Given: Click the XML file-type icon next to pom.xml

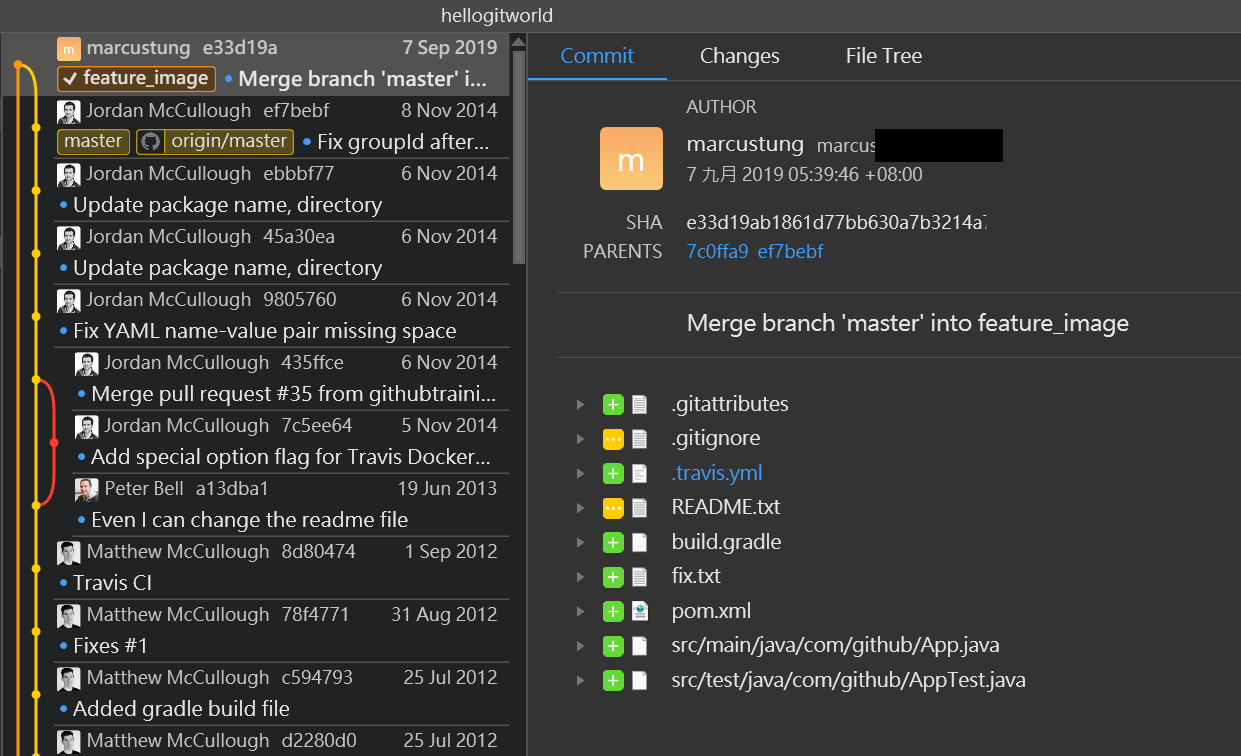Looking at the screenshot, I should (640, 610).
